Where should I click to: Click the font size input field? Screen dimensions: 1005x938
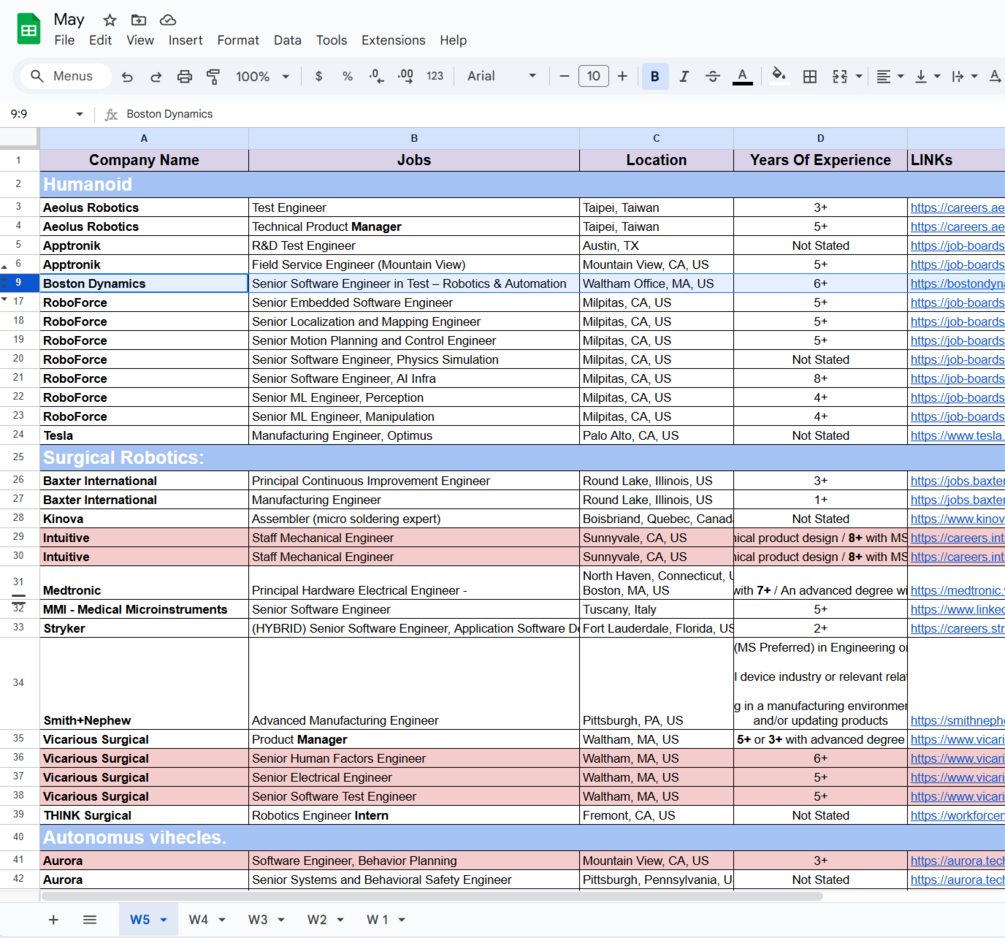click(594, 76)
